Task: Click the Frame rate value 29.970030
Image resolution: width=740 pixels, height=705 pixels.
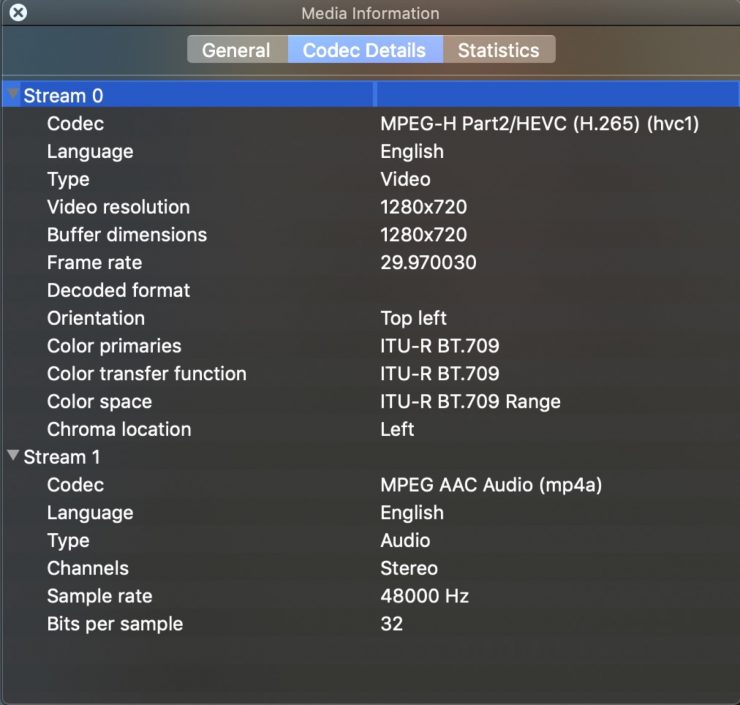Action: click(x=428, y=263)
